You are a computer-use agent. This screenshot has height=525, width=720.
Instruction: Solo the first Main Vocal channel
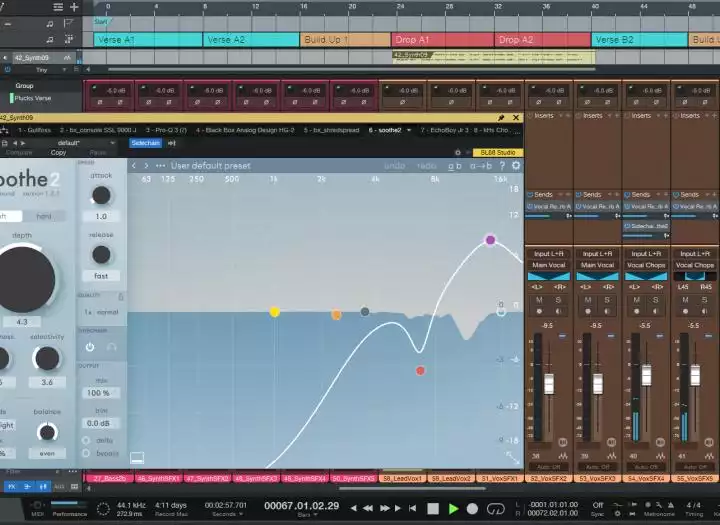(x=558, y=300)
